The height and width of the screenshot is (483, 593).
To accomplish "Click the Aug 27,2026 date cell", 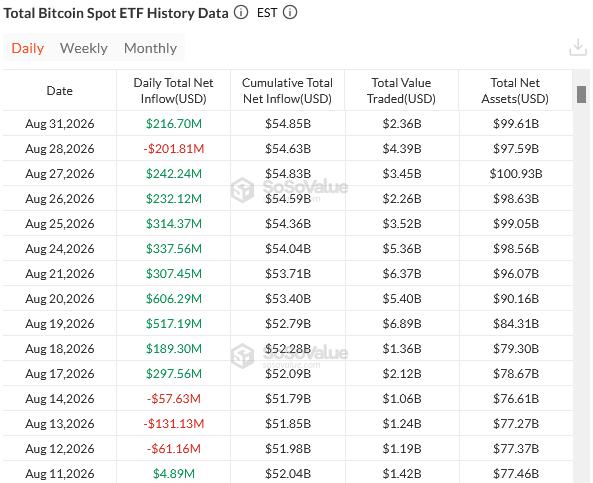I will [60, 174].
